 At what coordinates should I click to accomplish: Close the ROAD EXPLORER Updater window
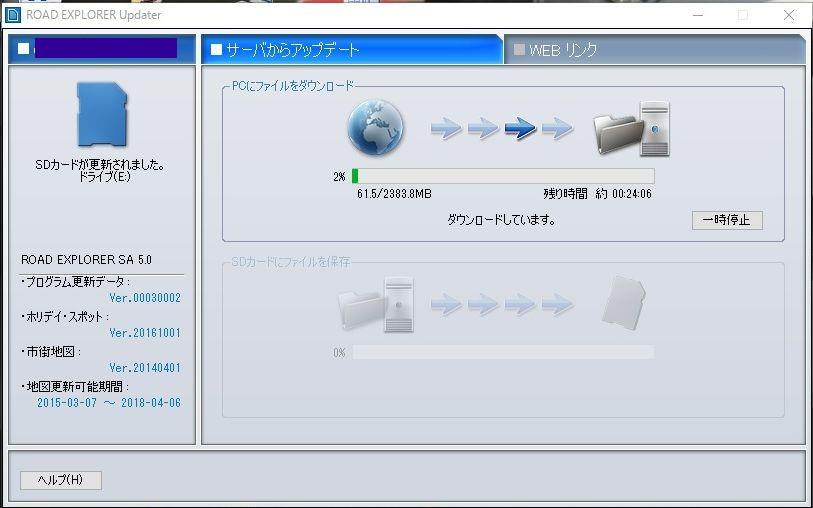789,15
